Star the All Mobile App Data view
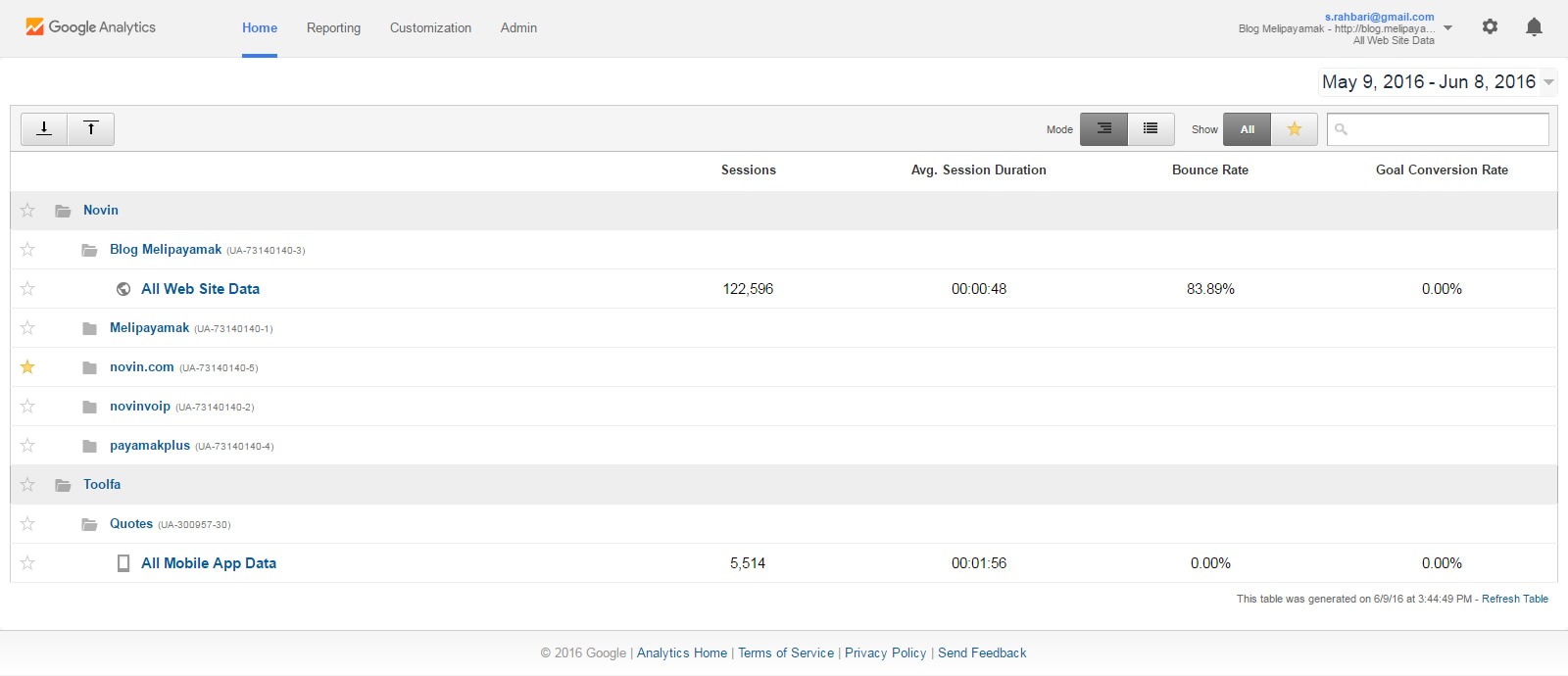 pyautogui.click(x=27, y=563)
